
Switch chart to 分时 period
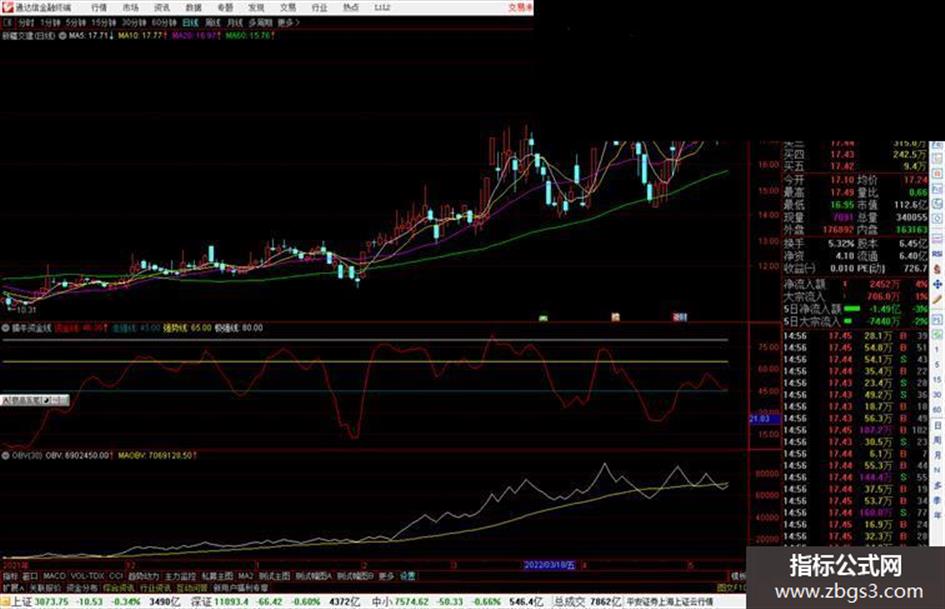(x=26, y=23)
